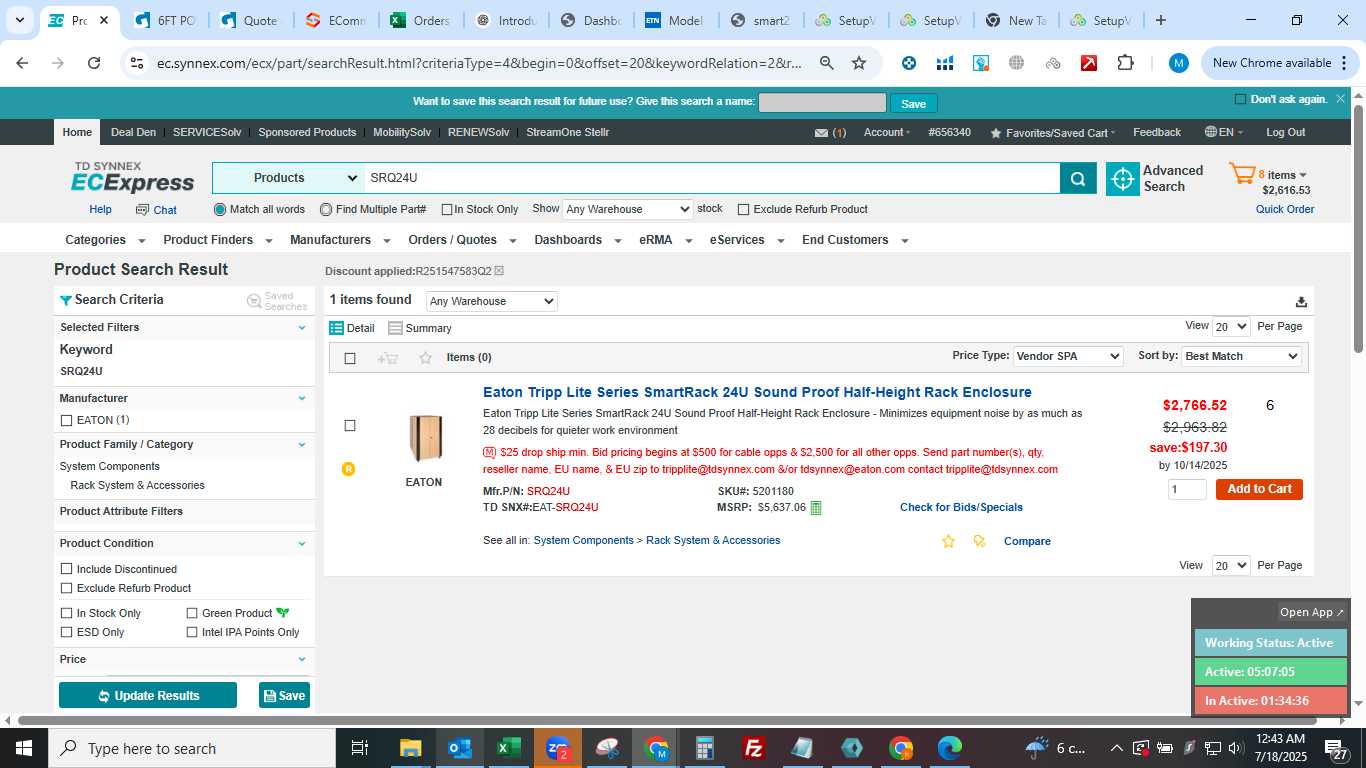Open Check for Bids/Specials link
This screenshot has width=1366, height=768.
point(961,508)
